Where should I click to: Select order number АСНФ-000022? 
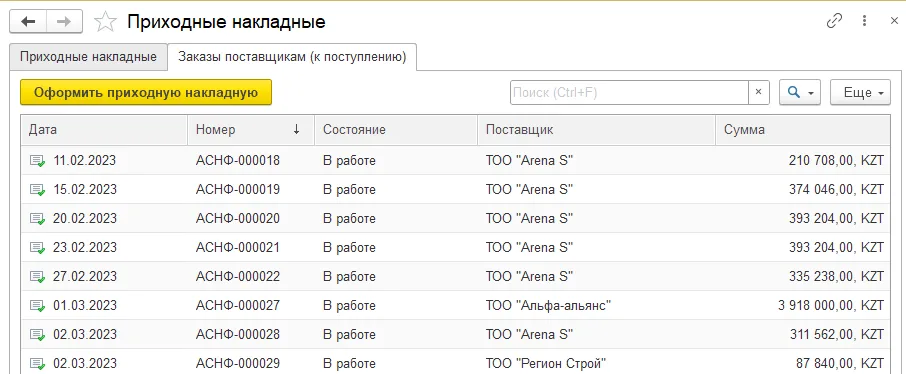(238, 276)
